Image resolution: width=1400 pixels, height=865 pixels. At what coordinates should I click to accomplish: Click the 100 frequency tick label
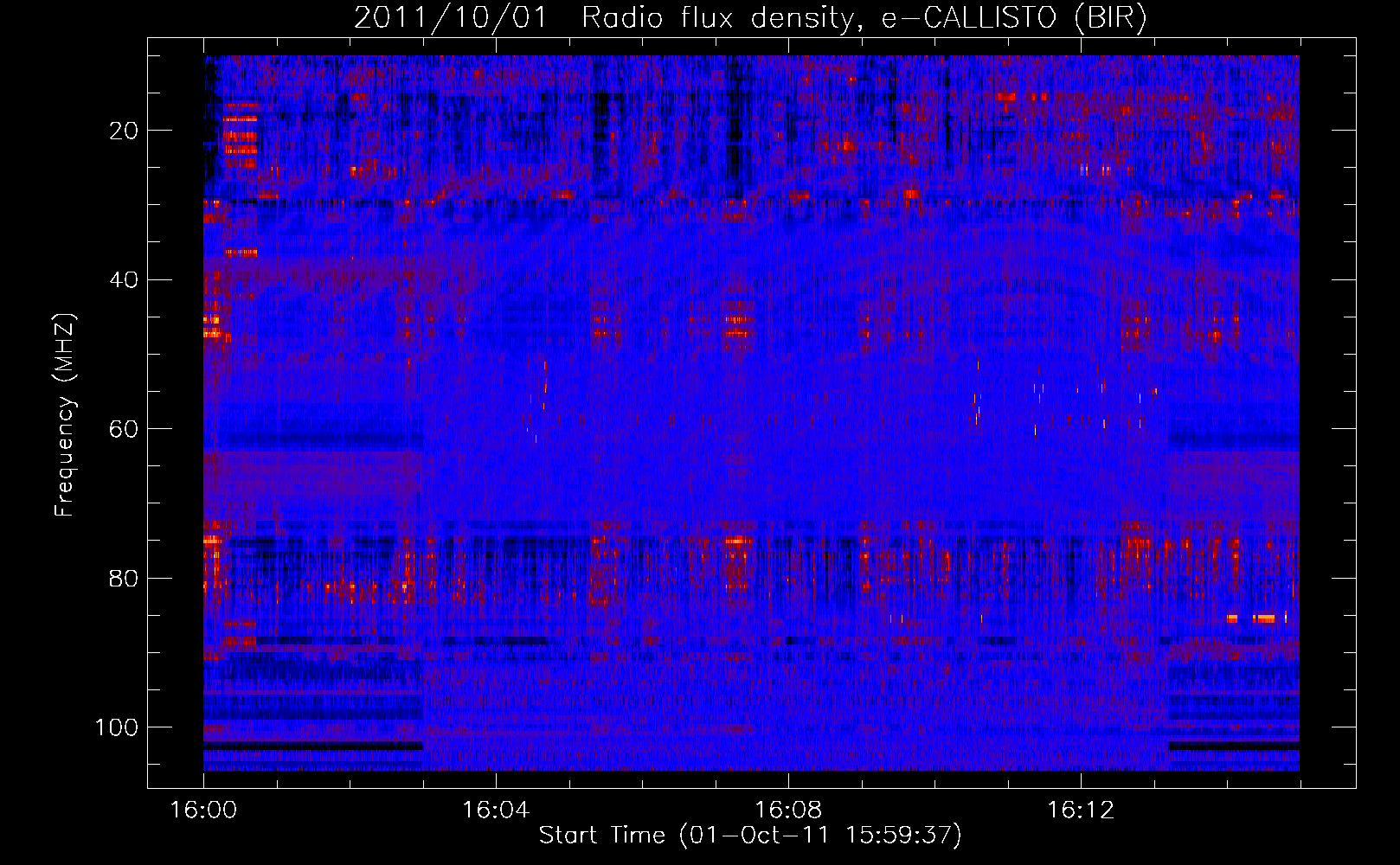pos(117,727)
